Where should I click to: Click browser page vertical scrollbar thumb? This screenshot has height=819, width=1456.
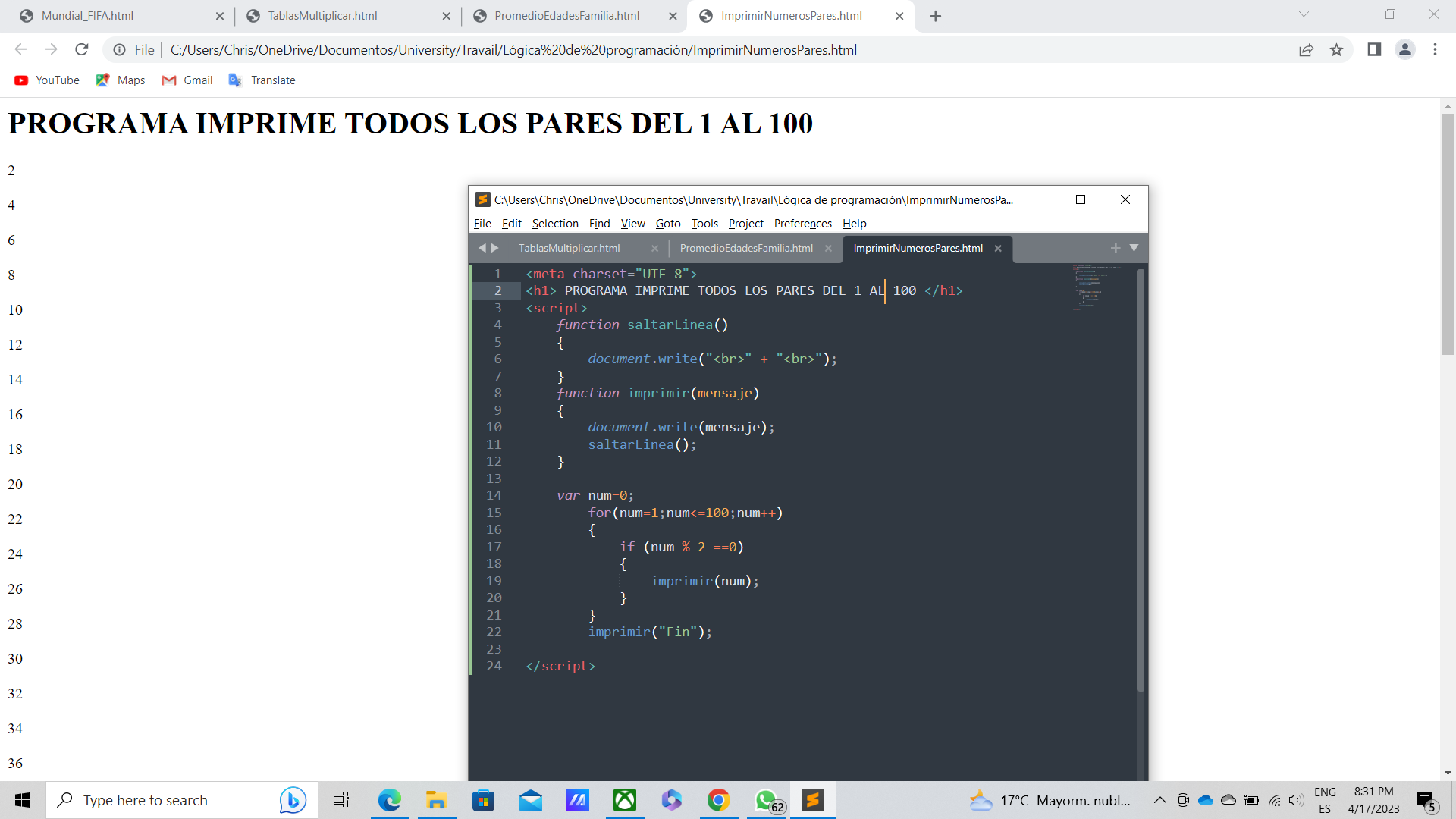pyautogui.click(x=1448, y=234)
